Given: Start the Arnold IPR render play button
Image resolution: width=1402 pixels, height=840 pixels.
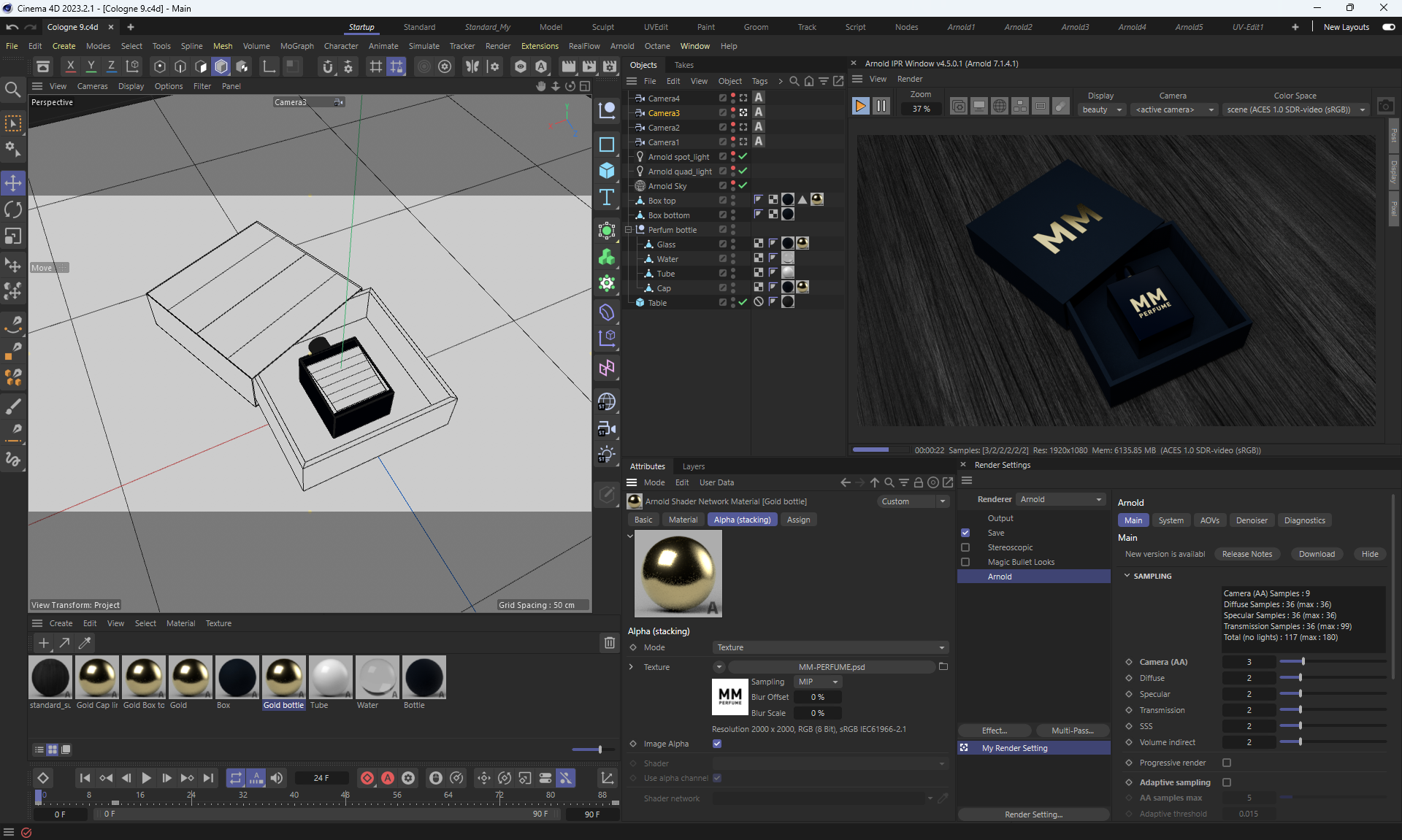Looking at the screenshot, I should [860, 107].
